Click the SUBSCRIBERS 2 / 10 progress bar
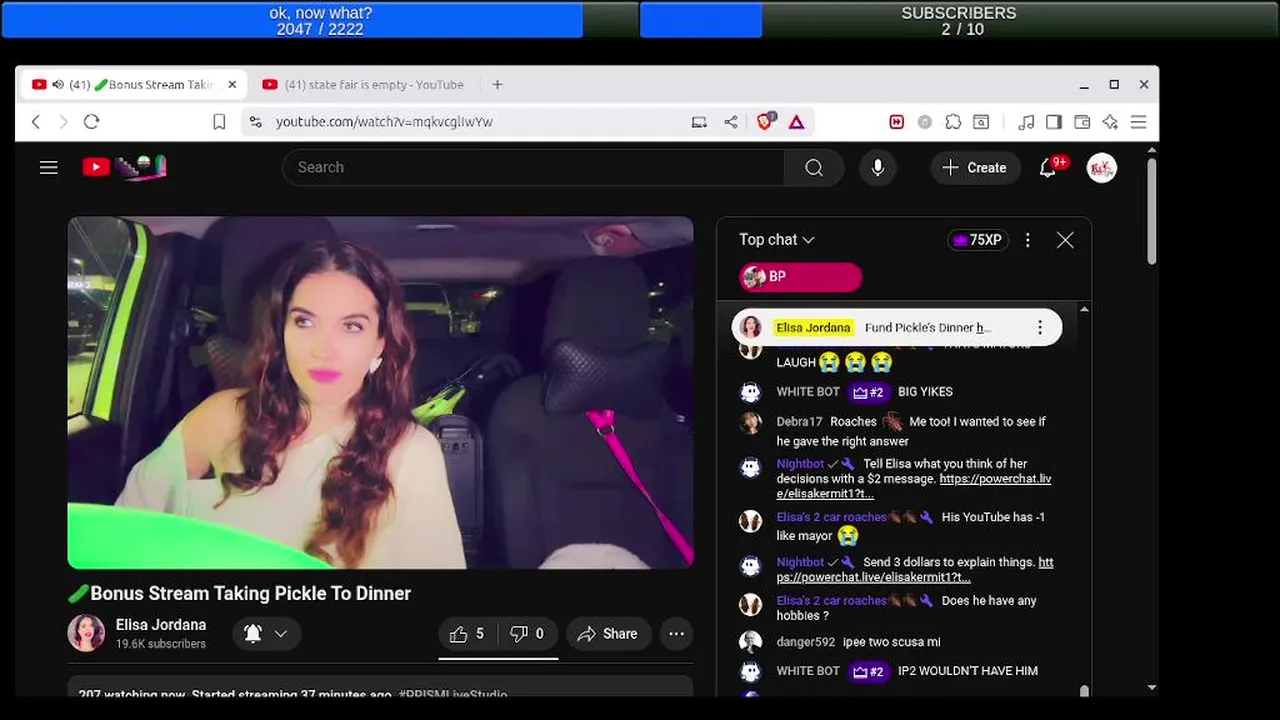This screenshot has width=1280, height=720. click(x=959, y=20)
